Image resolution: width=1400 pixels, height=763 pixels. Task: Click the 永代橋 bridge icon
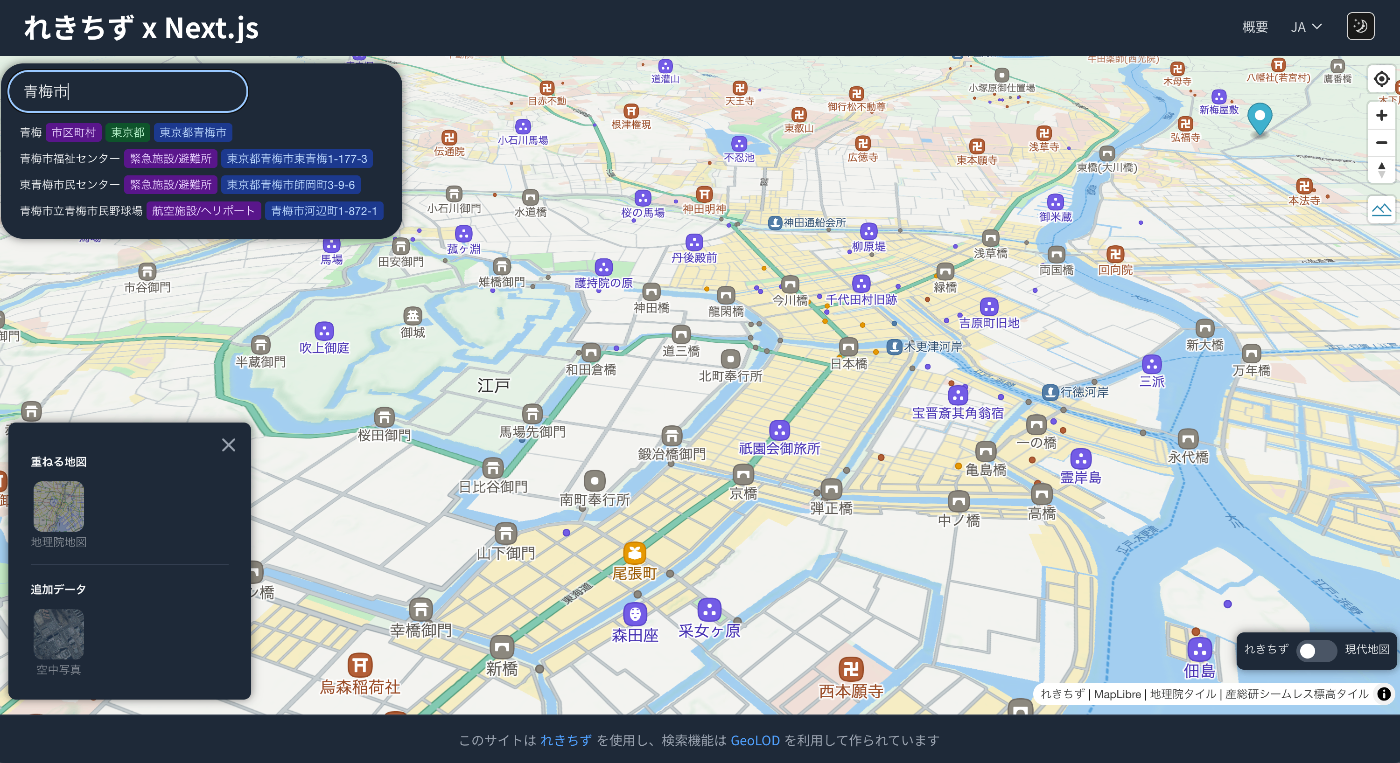click(1188, 438)
